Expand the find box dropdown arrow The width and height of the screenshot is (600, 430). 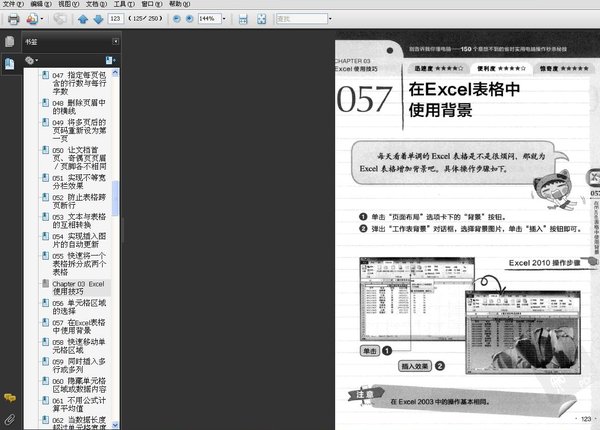(329, 19)
